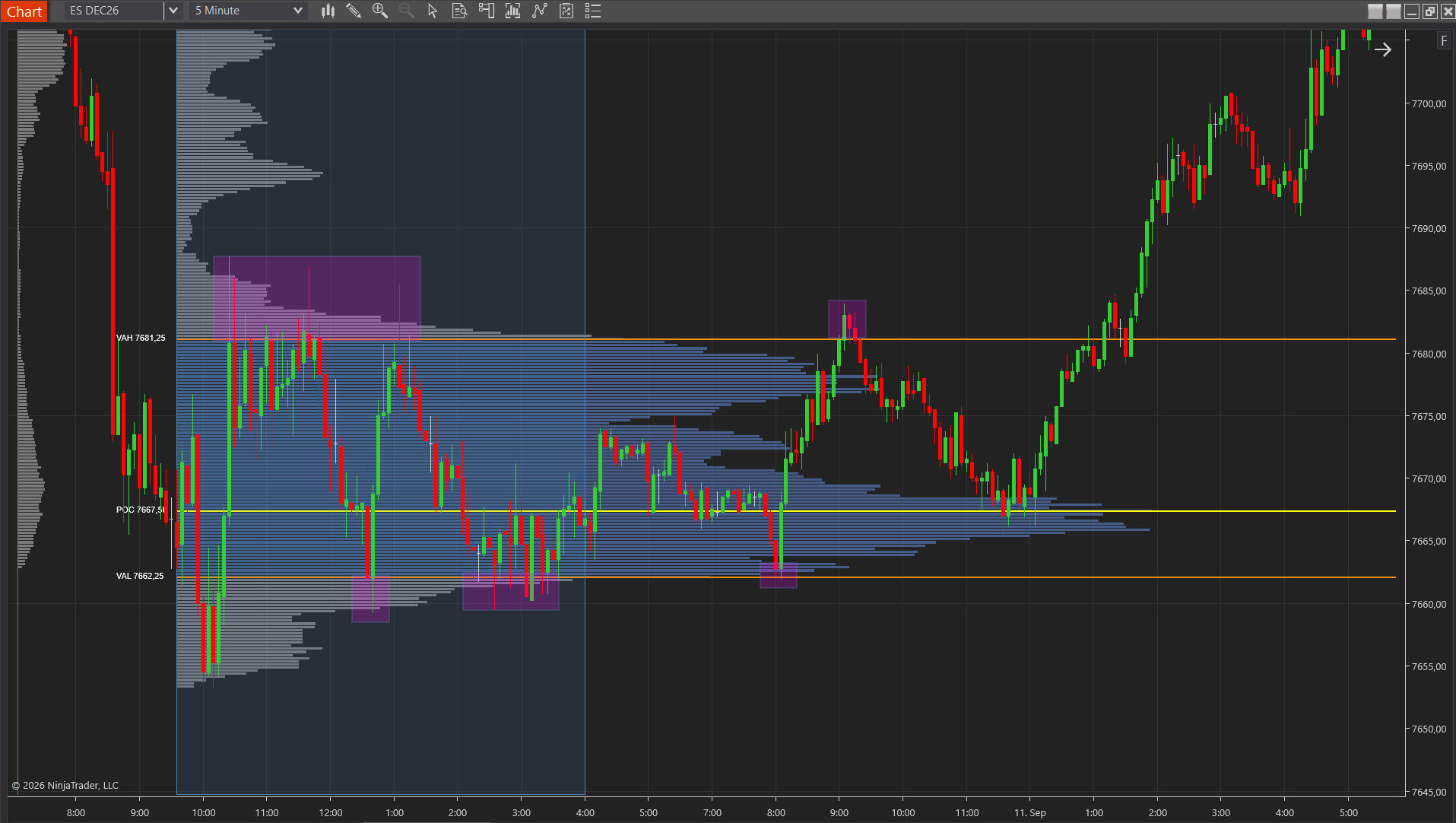Select the wide purple rectangle under VAL near 3:00

(x=511, y=591)
